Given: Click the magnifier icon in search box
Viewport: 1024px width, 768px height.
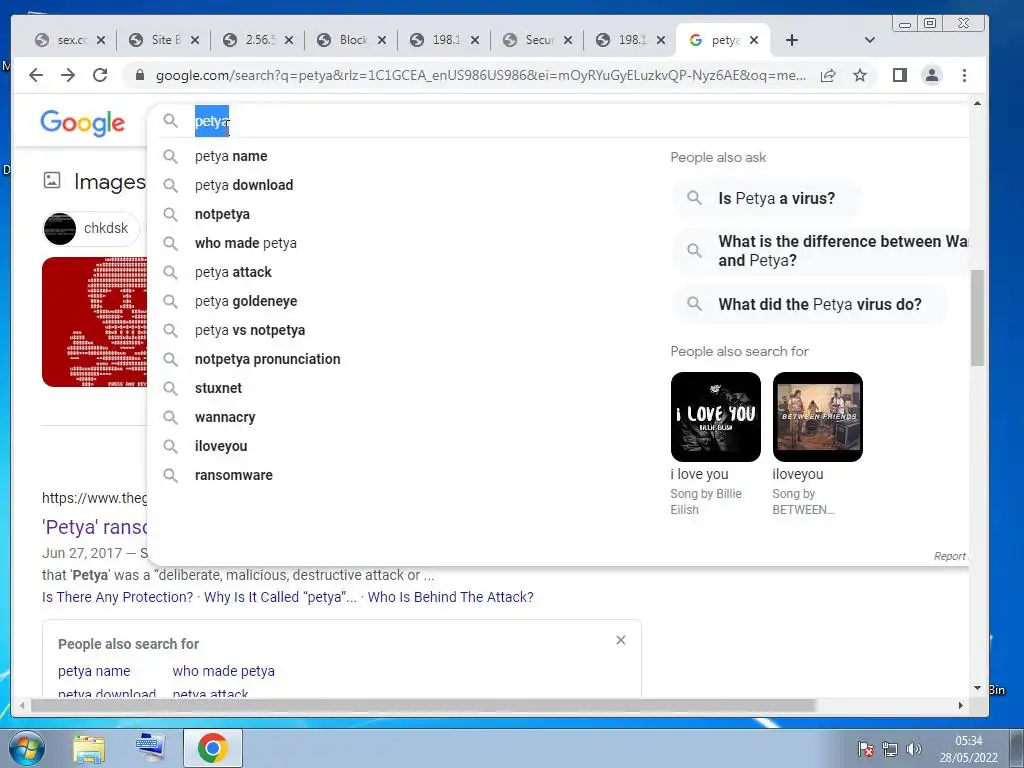Looking at the screenshot, I should [170, 121].
